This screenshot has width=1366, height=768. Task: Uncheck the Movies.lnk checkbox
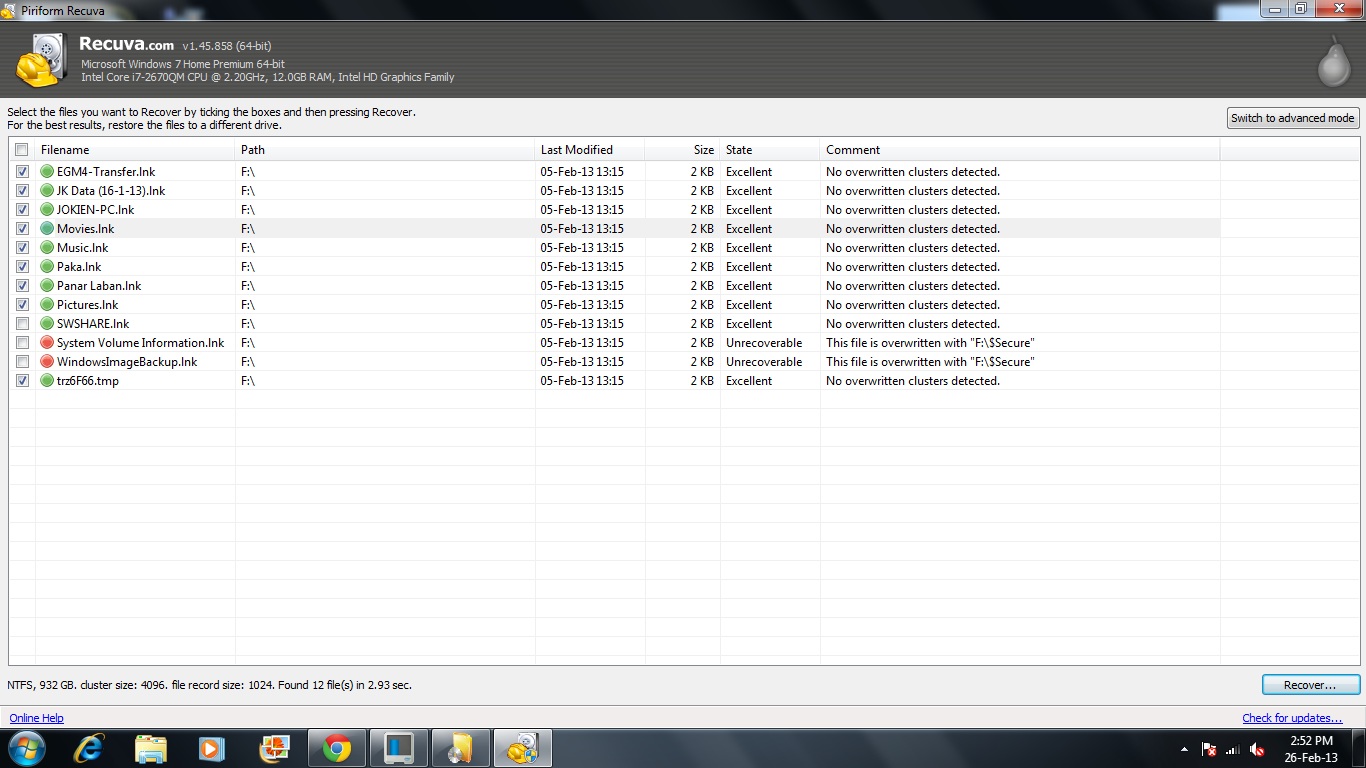pyautogui.click(x=22, y=229)
